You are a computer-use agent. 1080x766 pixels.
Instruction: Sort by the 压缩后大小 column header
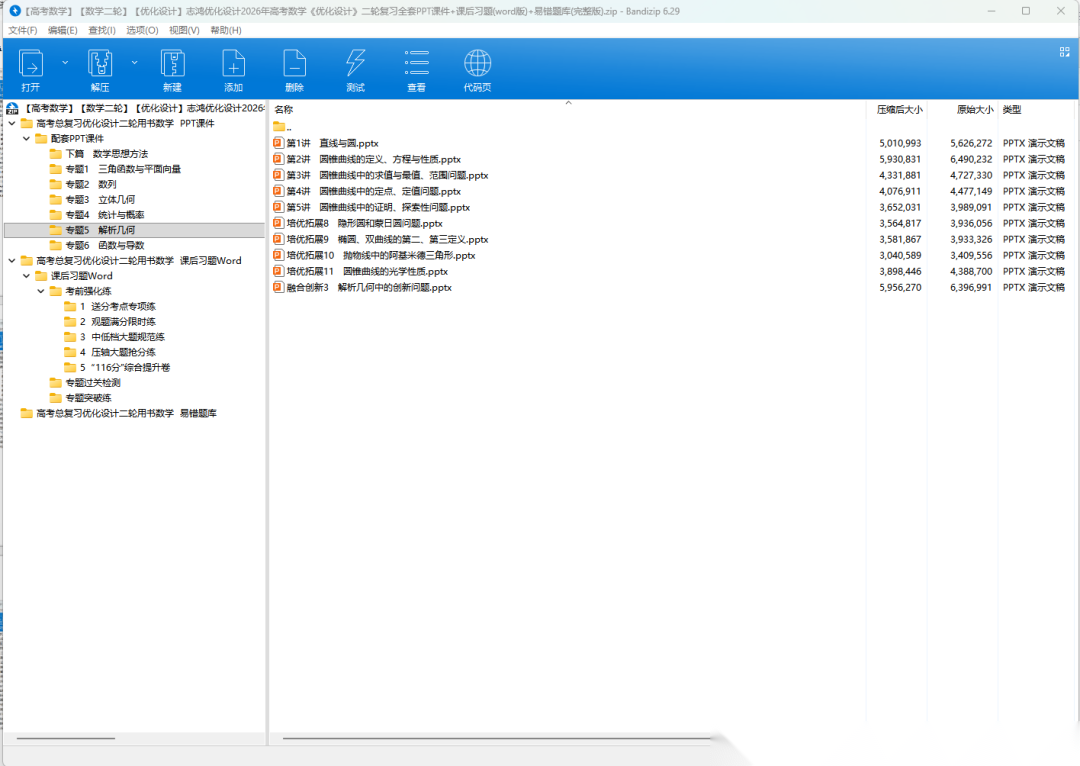click(899, 109)
